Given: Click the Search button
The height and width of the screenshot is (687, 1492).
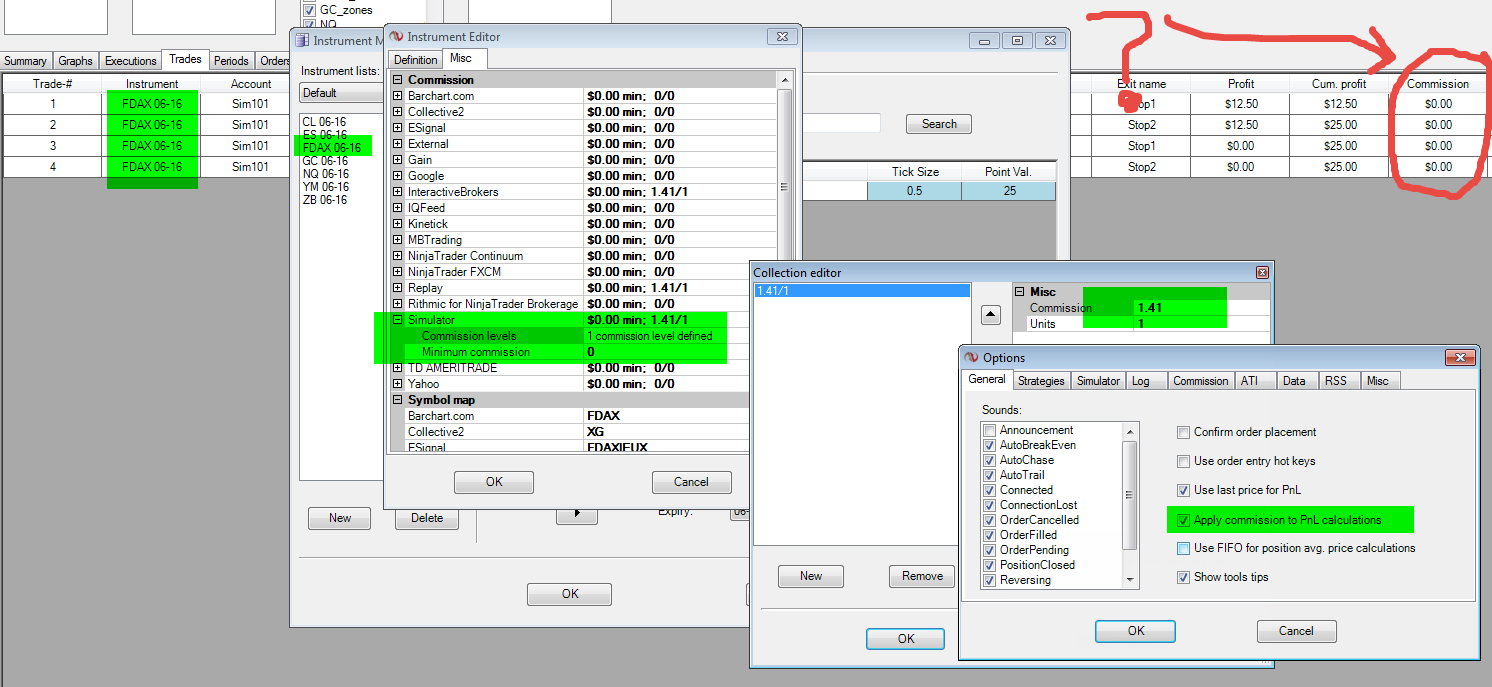Looking at the screenshot, I should pyautogui.click(x=939, y=124).
